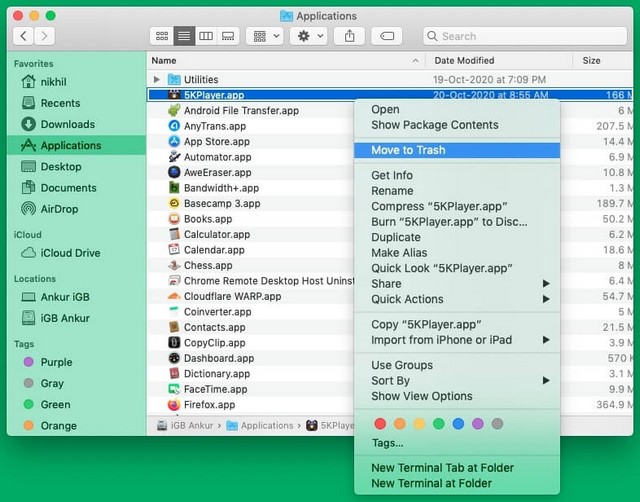Click the Downloads sidebar item
The height and width of the screenshot is (502, 640).
(x=67, y=124)
